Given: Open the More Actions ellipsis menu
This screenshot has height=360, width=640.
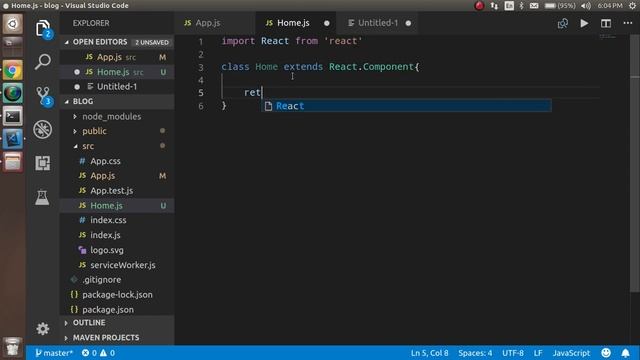Looking at the screenshot, I should (x=628, y=23).
